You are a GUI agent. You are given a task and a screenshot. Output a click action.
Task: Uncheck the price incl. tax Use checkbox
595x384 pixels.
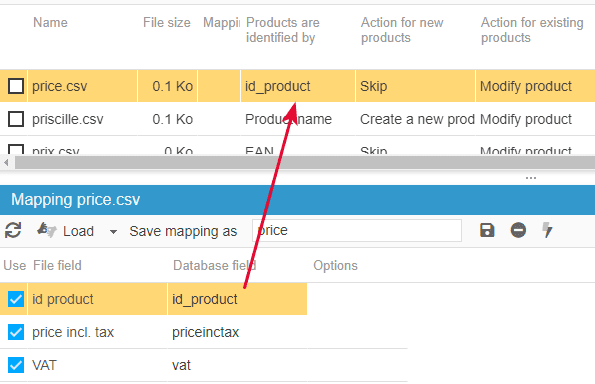click(x=16, y=332)
